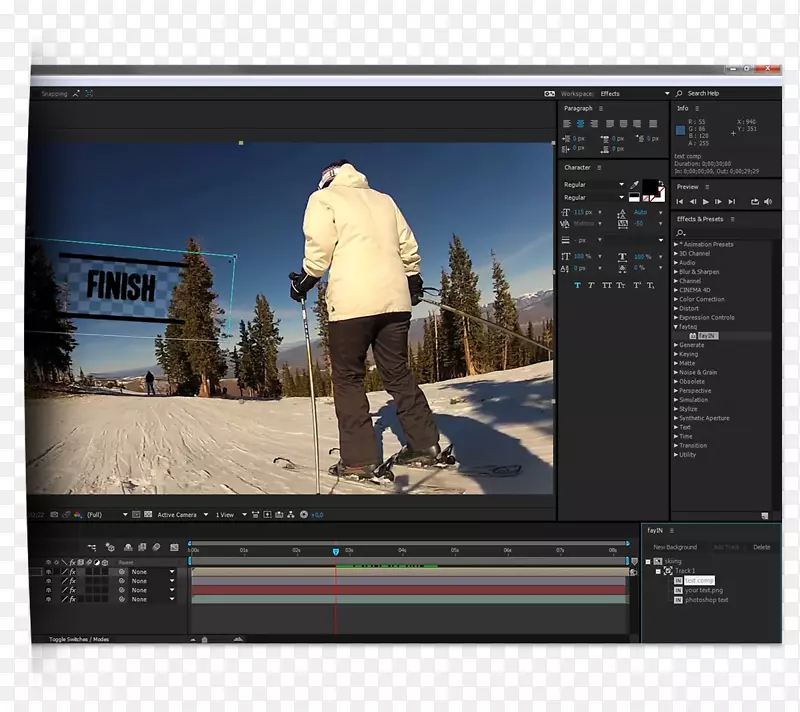Click the search icon in Effects & Presets
The height and width of the screenshot is (712, 800).
679,233
